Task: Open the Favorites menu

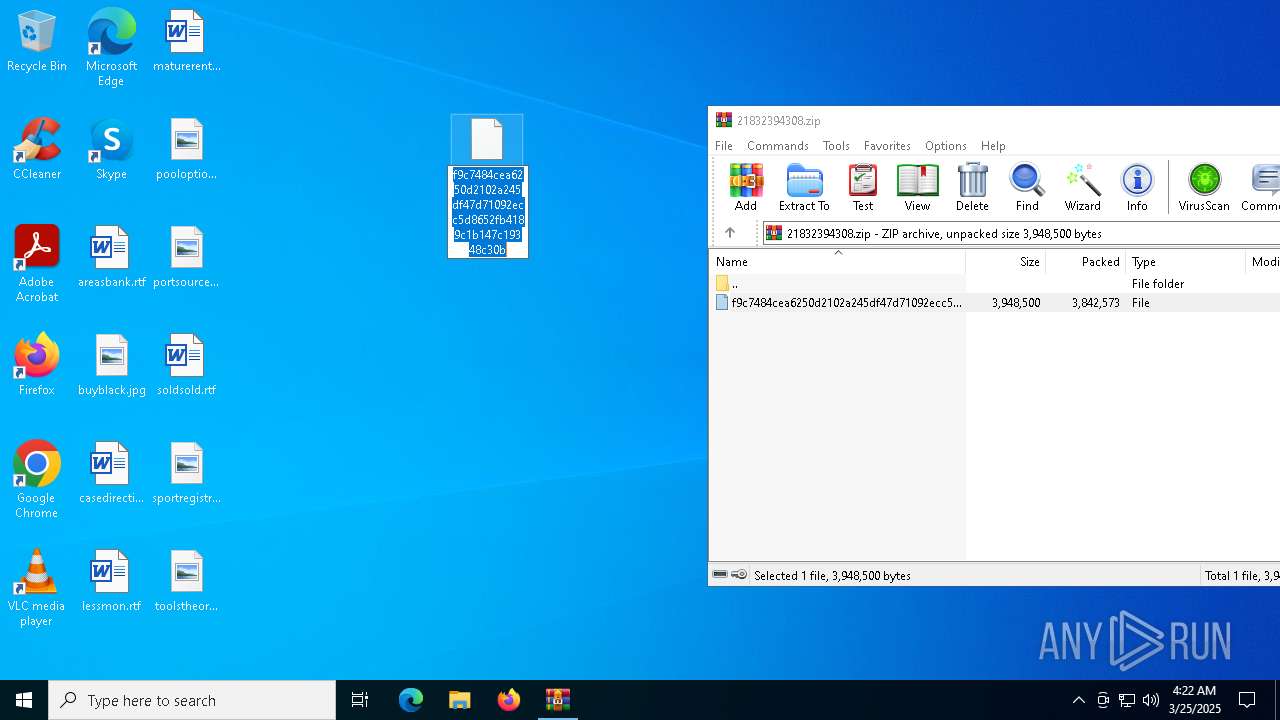Action: tap(887, 146)
